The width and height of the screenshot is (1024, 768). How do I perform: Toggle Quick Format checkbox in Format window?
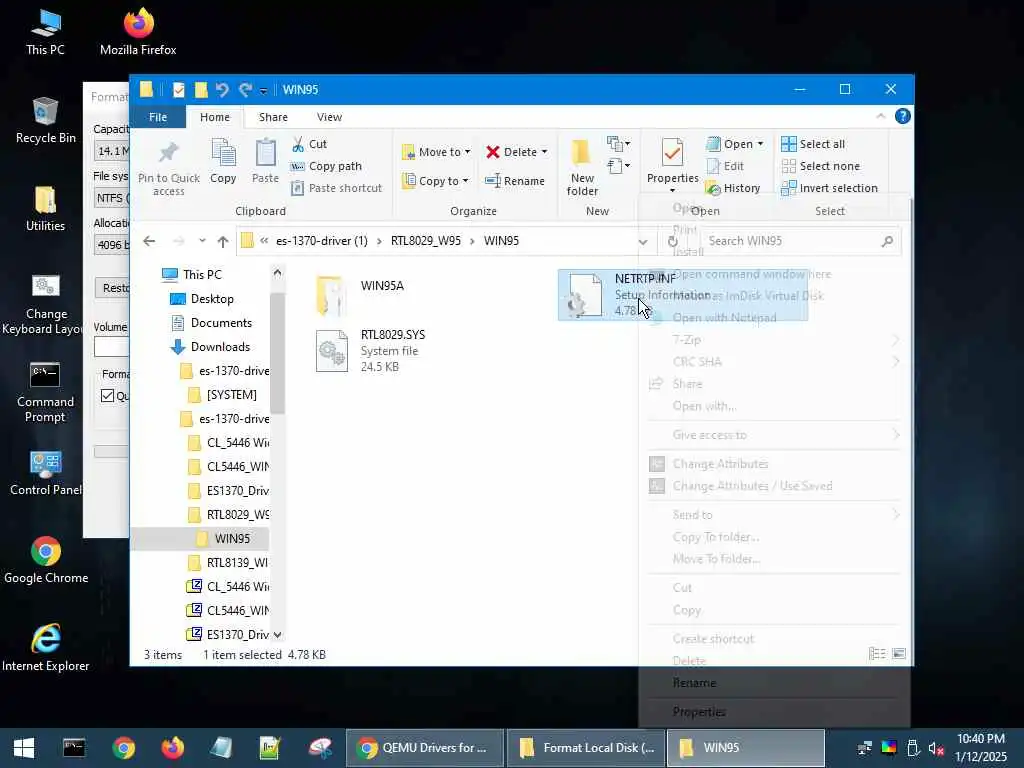coord(108,396)
